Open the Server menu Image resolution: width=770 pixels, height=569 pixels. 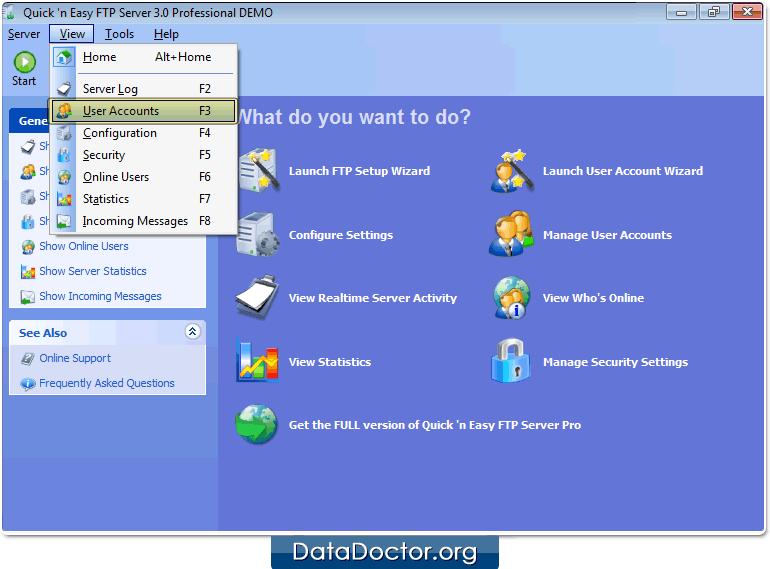point(24,34)
